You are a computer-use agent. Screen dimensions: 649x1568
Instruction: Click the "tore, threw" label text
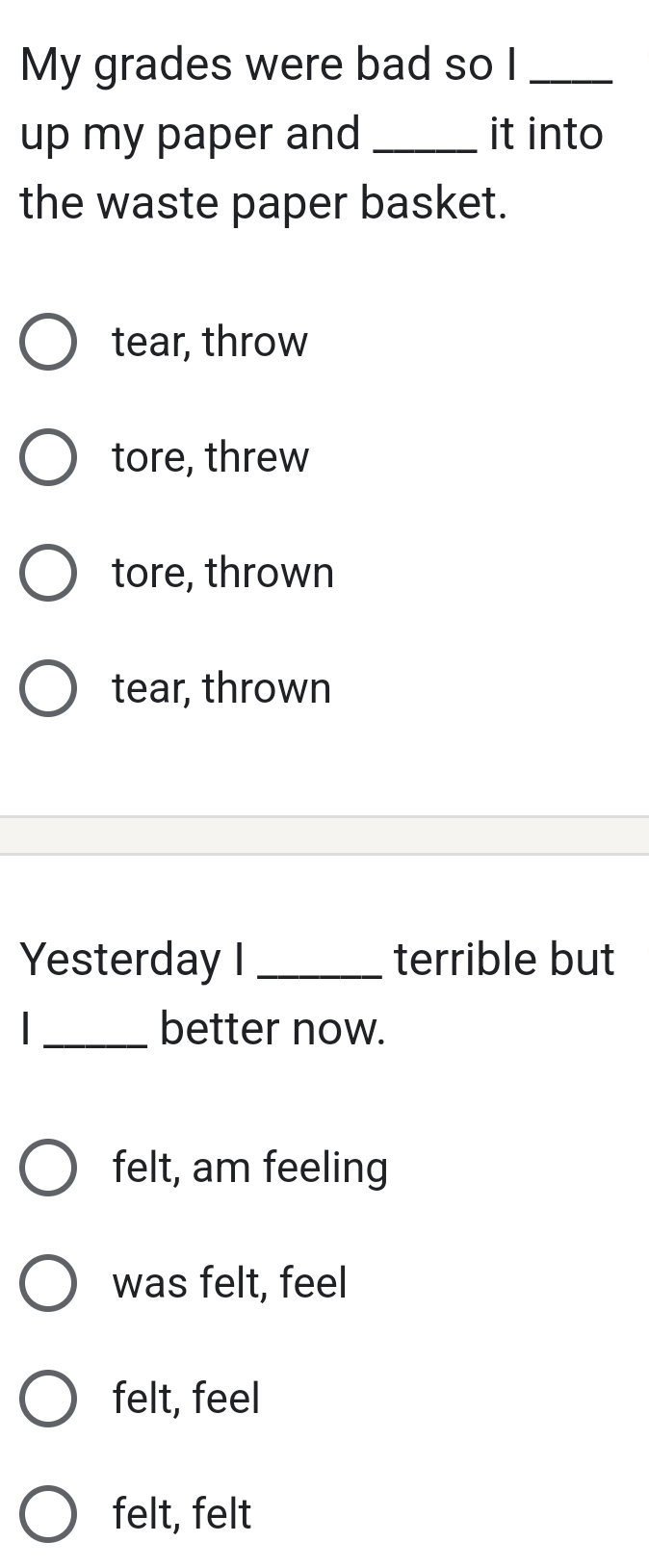click(210, 457)
